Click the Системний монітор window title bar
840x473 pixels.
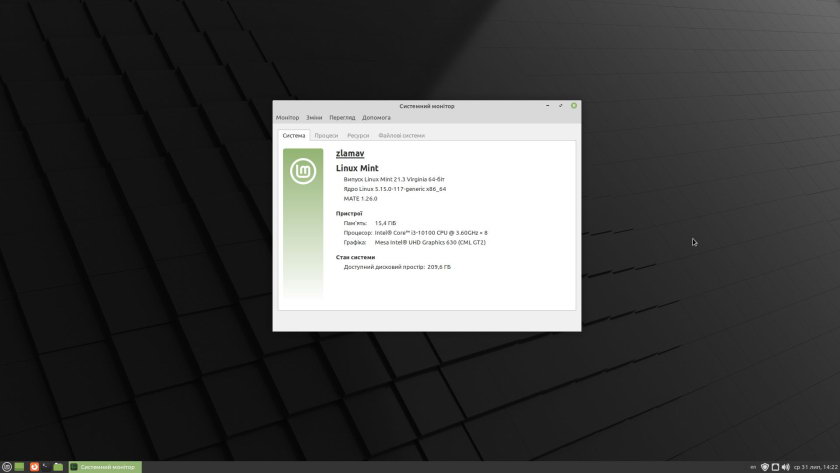426,106
